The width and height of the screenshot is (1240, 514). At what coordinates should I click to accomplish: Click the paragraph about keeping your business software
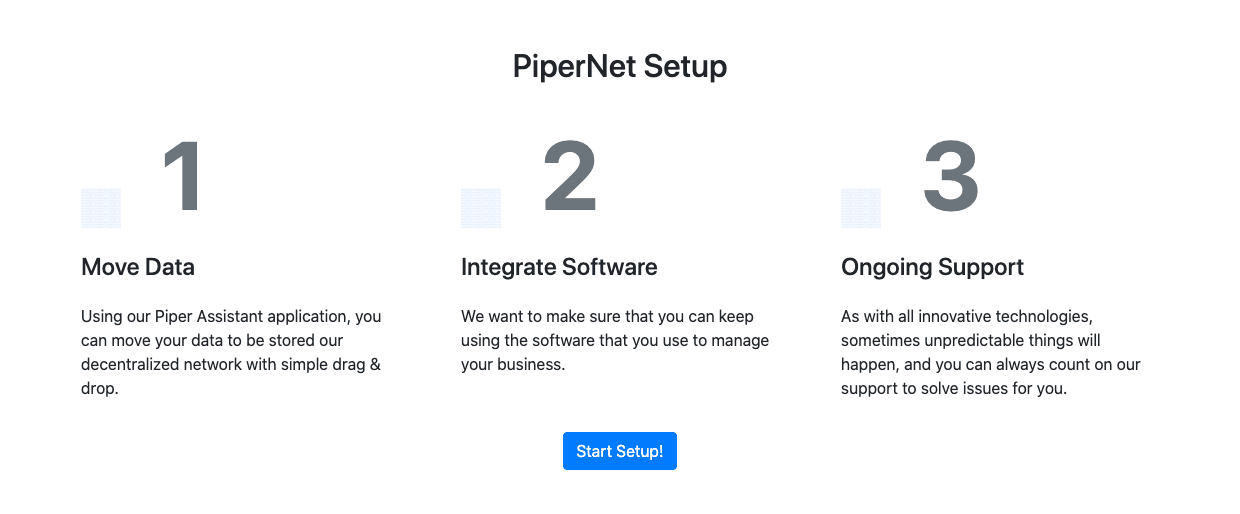pyautogui.click(x=615, y=340)
